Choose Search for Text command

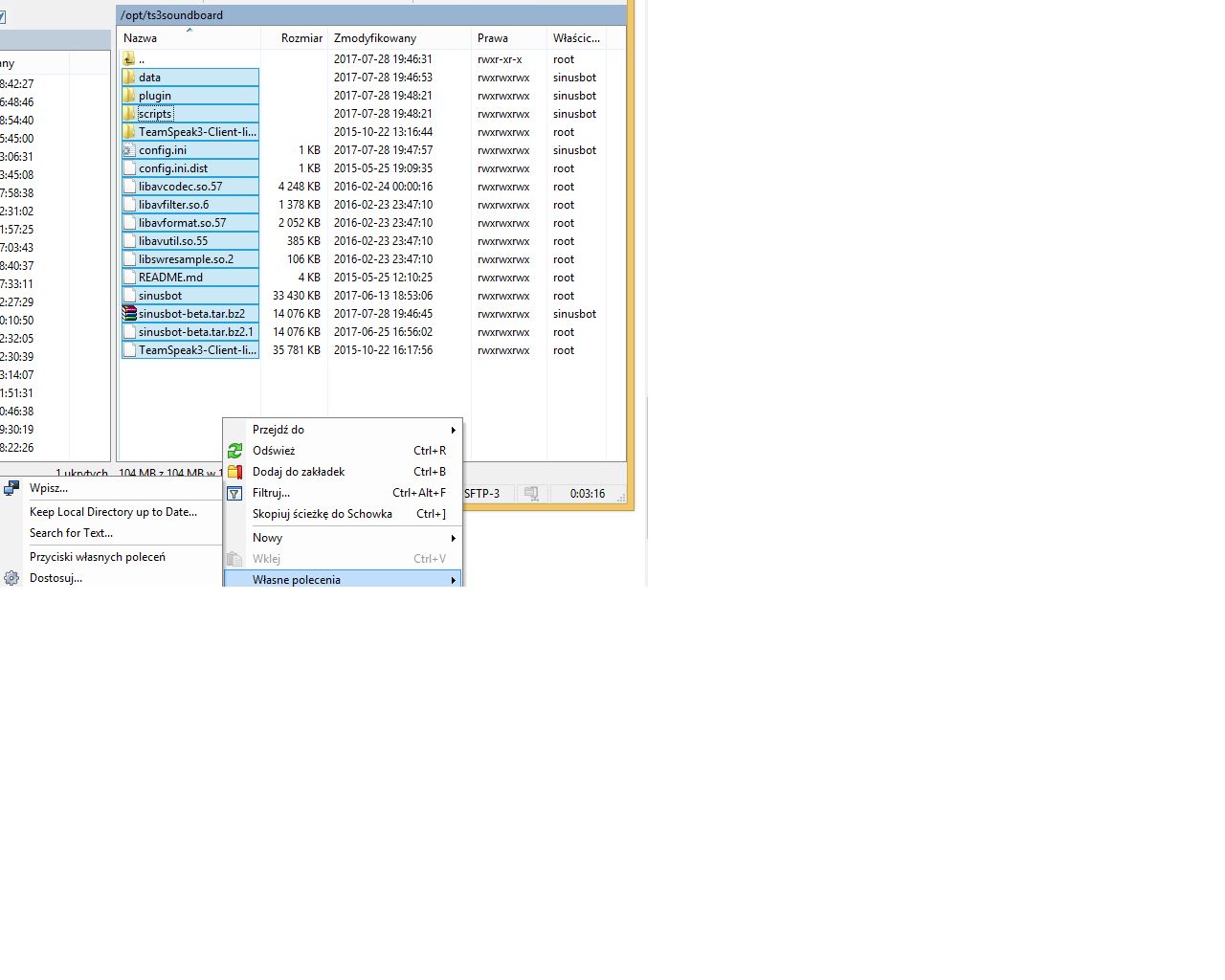click(x=71, y=533)
